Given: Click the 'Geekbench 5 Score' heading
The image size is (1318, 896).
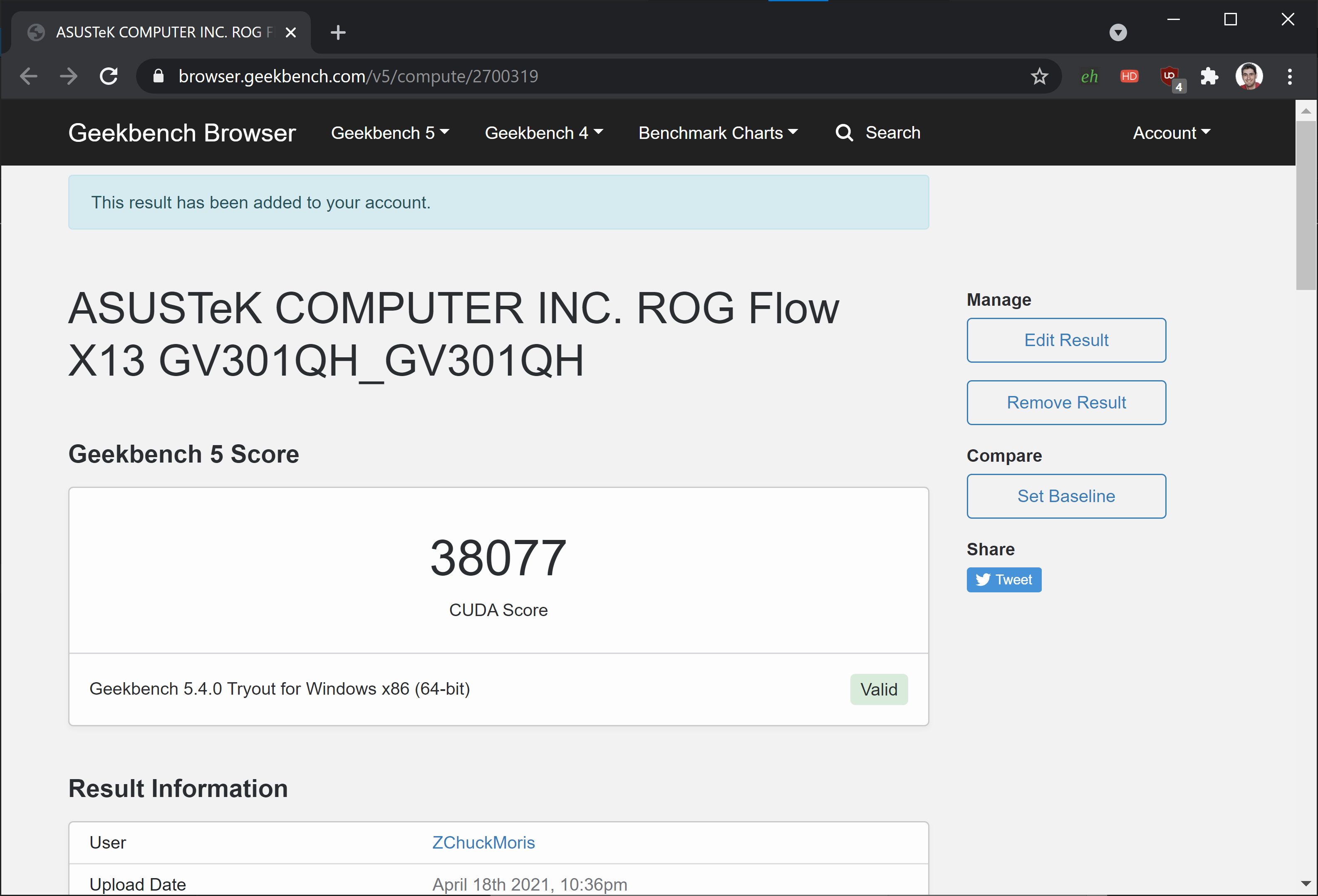Looking at the screenshot, I should coord(184,454).
